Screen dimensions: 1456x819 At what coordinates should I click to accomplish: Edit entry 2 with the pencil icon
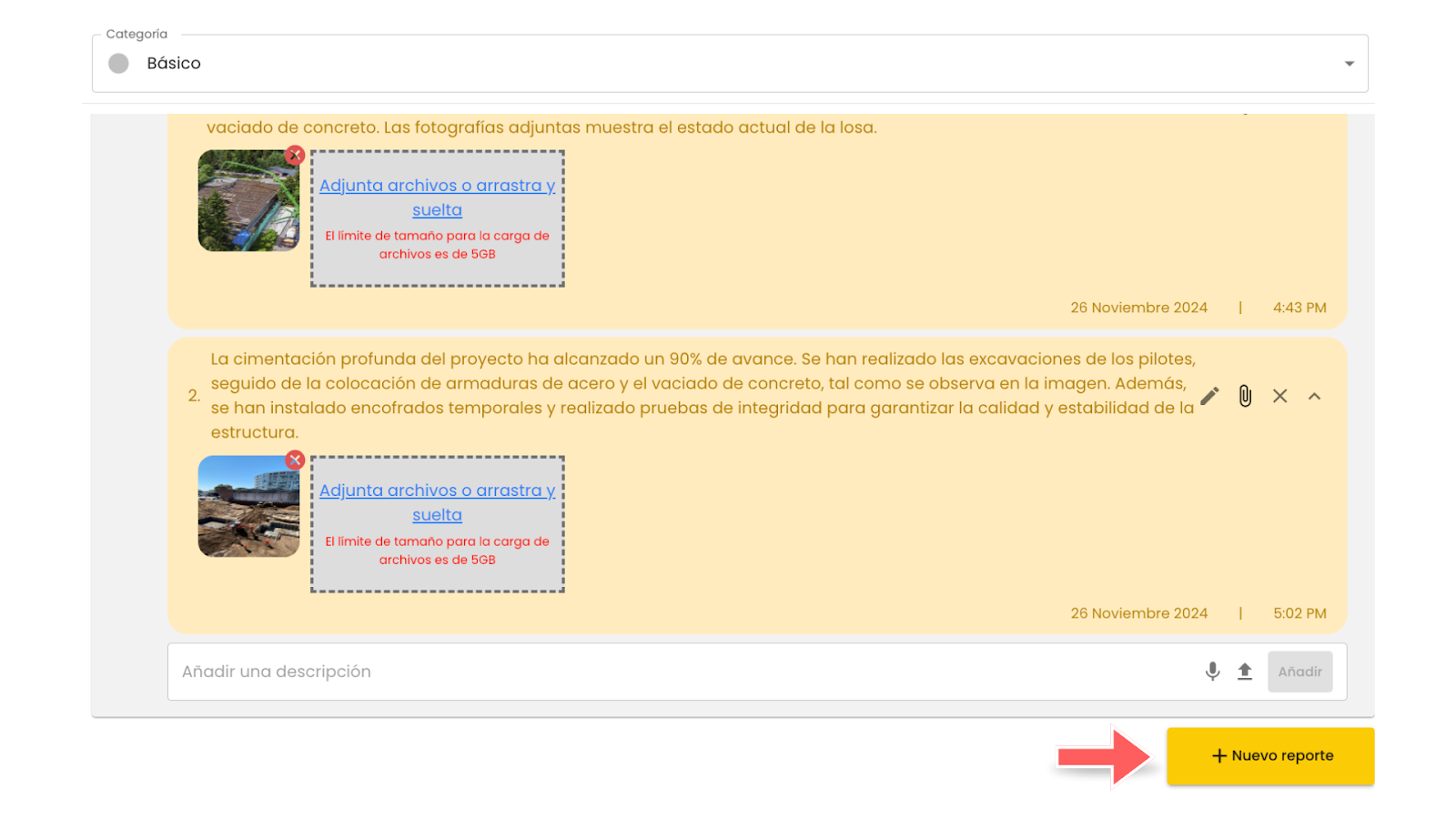click(1209, 396)
